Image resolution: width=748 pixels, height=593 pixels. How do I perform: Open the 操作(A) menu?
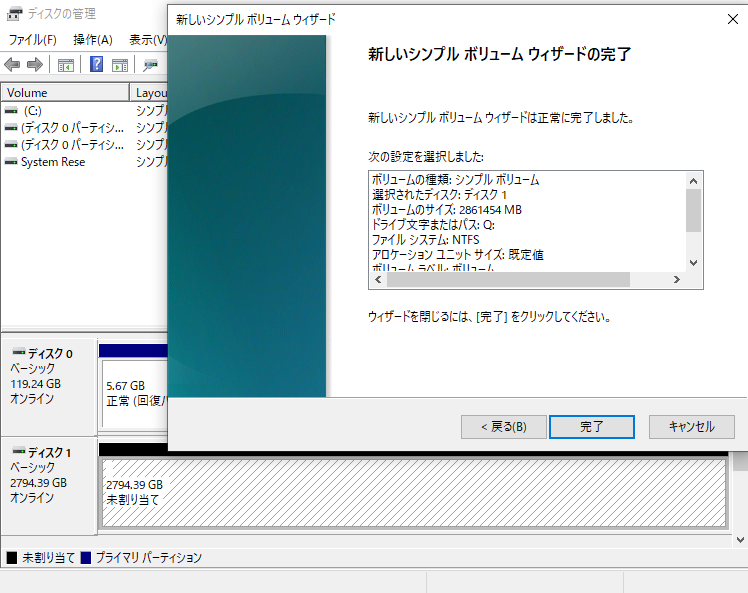point(92,40)
